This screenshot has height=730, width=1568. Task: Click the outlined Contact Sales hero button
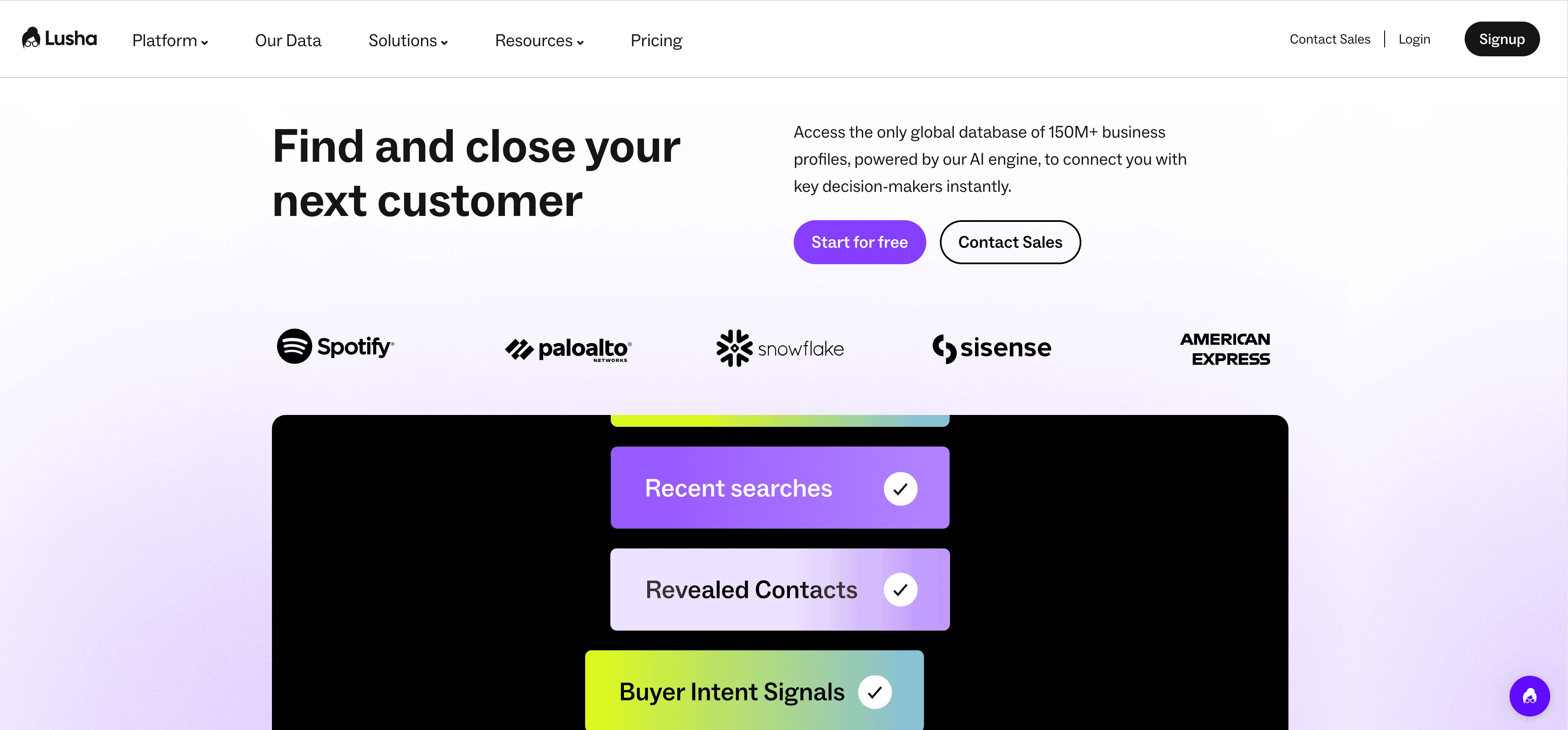(1010, 242)
